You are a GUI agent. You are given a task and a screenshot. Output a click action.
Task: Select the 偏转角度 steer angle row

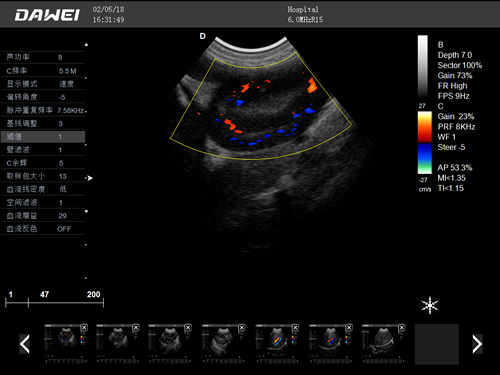43,97
